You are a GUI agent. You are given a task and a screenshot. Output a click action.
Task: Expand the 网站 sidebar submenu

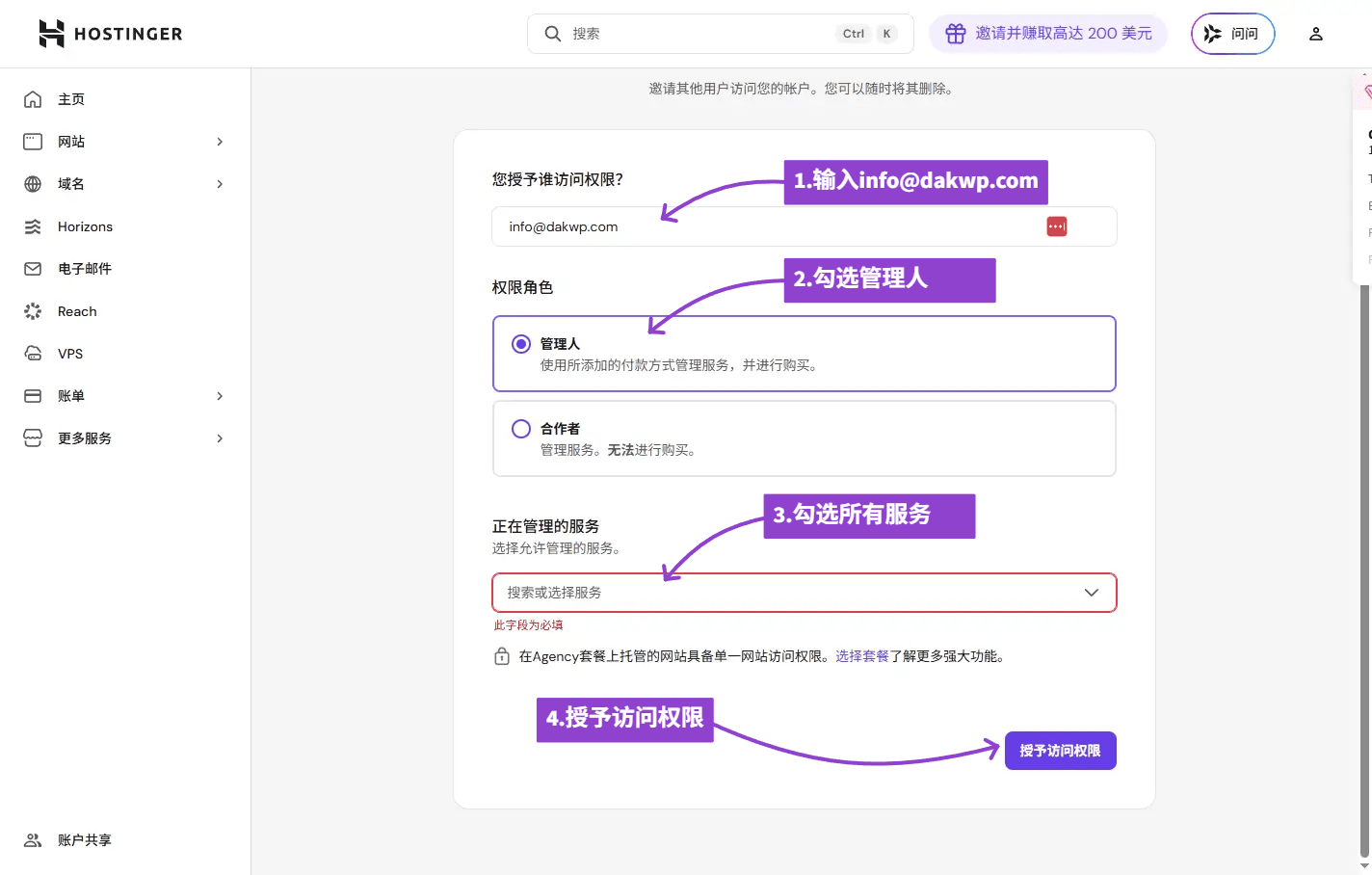[x=220, y=142]
